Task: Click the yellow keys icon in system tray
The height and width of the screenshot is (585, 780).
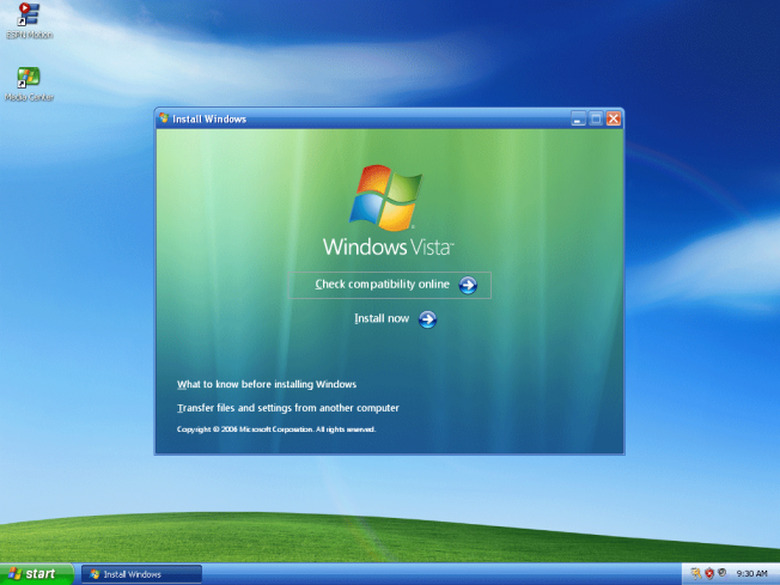Action: (696, 574)
